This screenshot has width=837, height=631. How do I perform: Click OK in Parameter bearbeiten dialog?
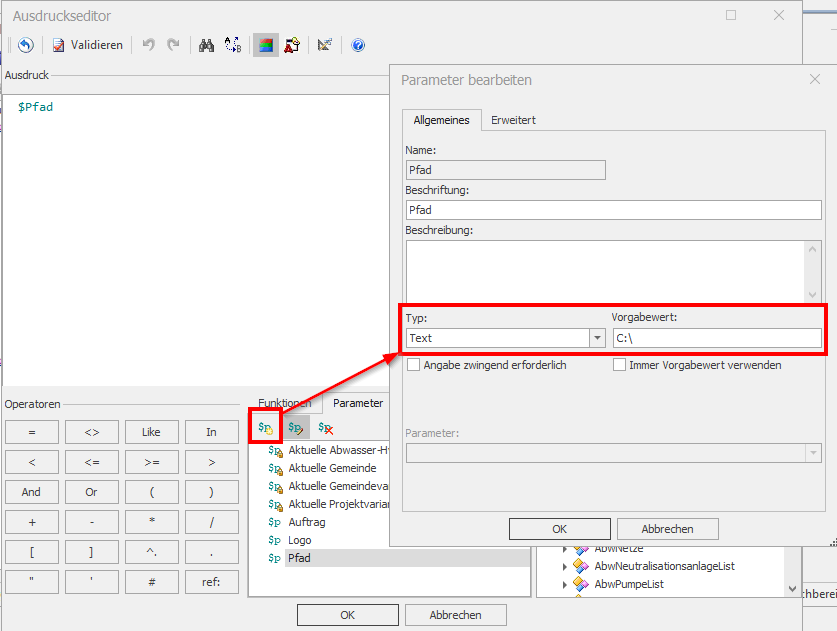(559, 529)
